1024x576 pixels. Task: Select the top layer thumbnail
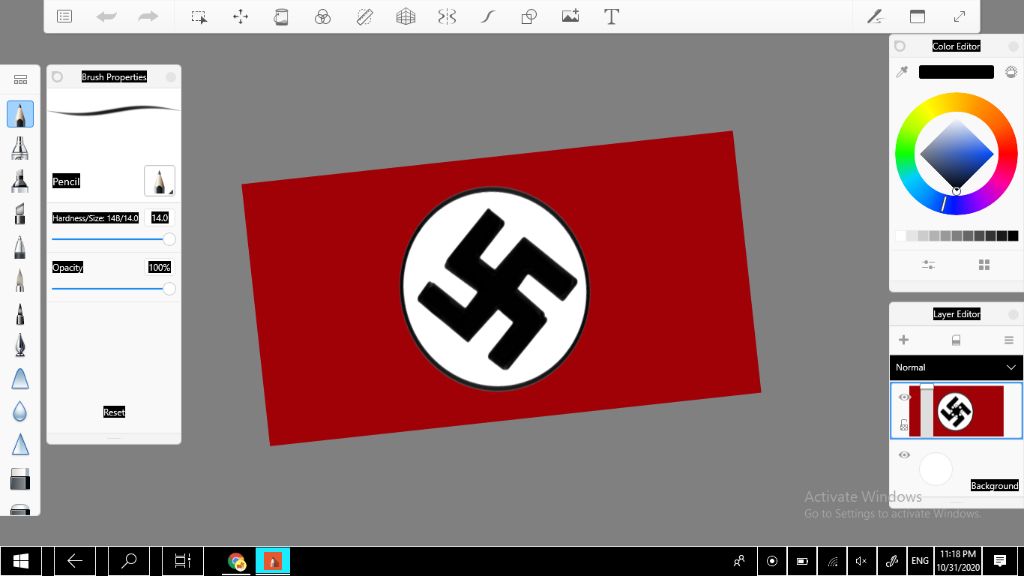[x=956, y=411]
